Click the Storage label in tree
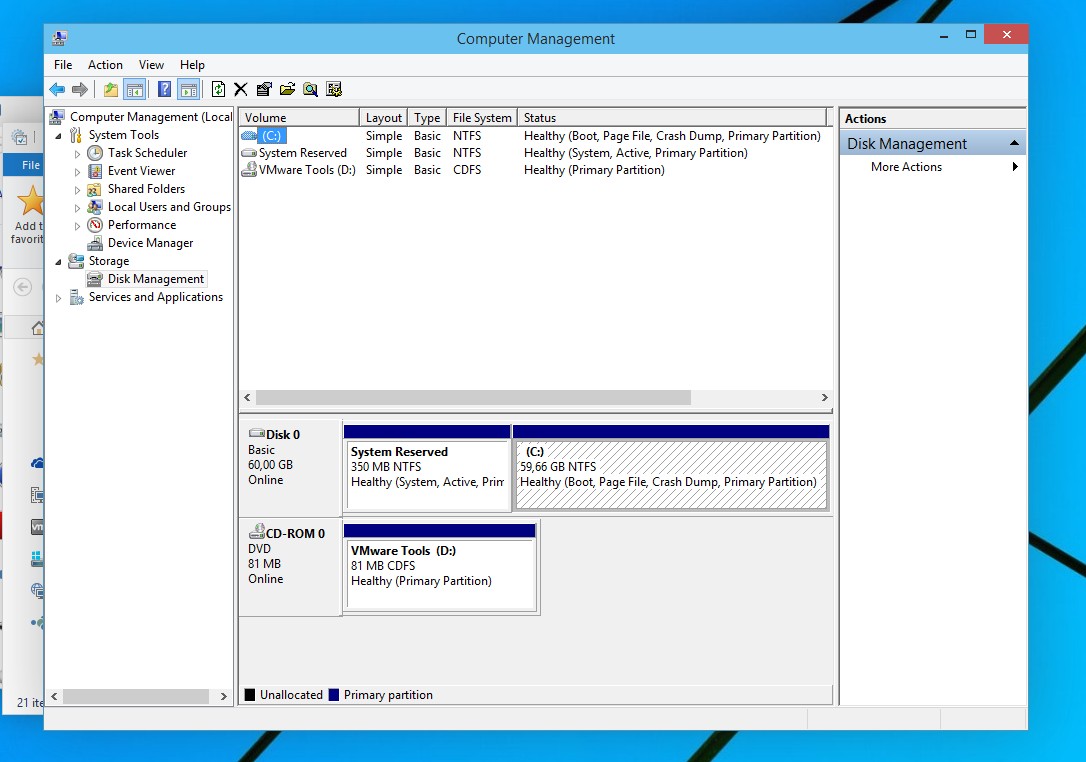Screen dimensions: 1086x762 pos(109,260)
